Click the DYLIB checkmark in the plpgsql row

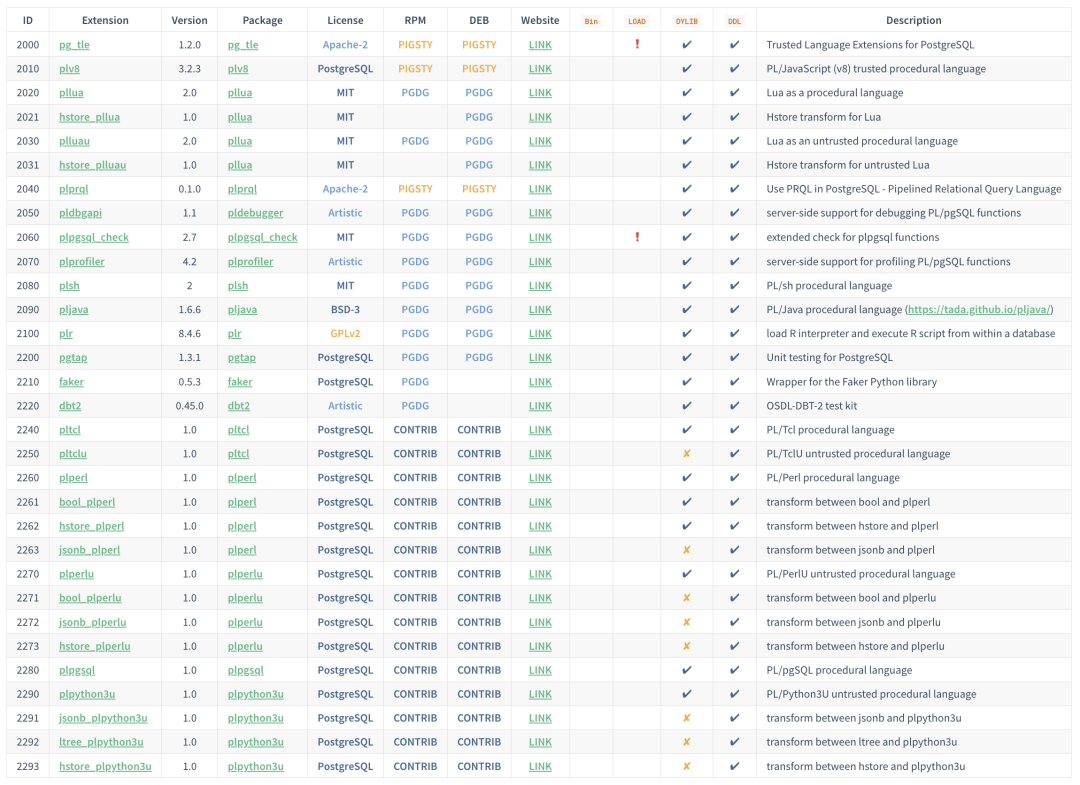click(687, 670)
